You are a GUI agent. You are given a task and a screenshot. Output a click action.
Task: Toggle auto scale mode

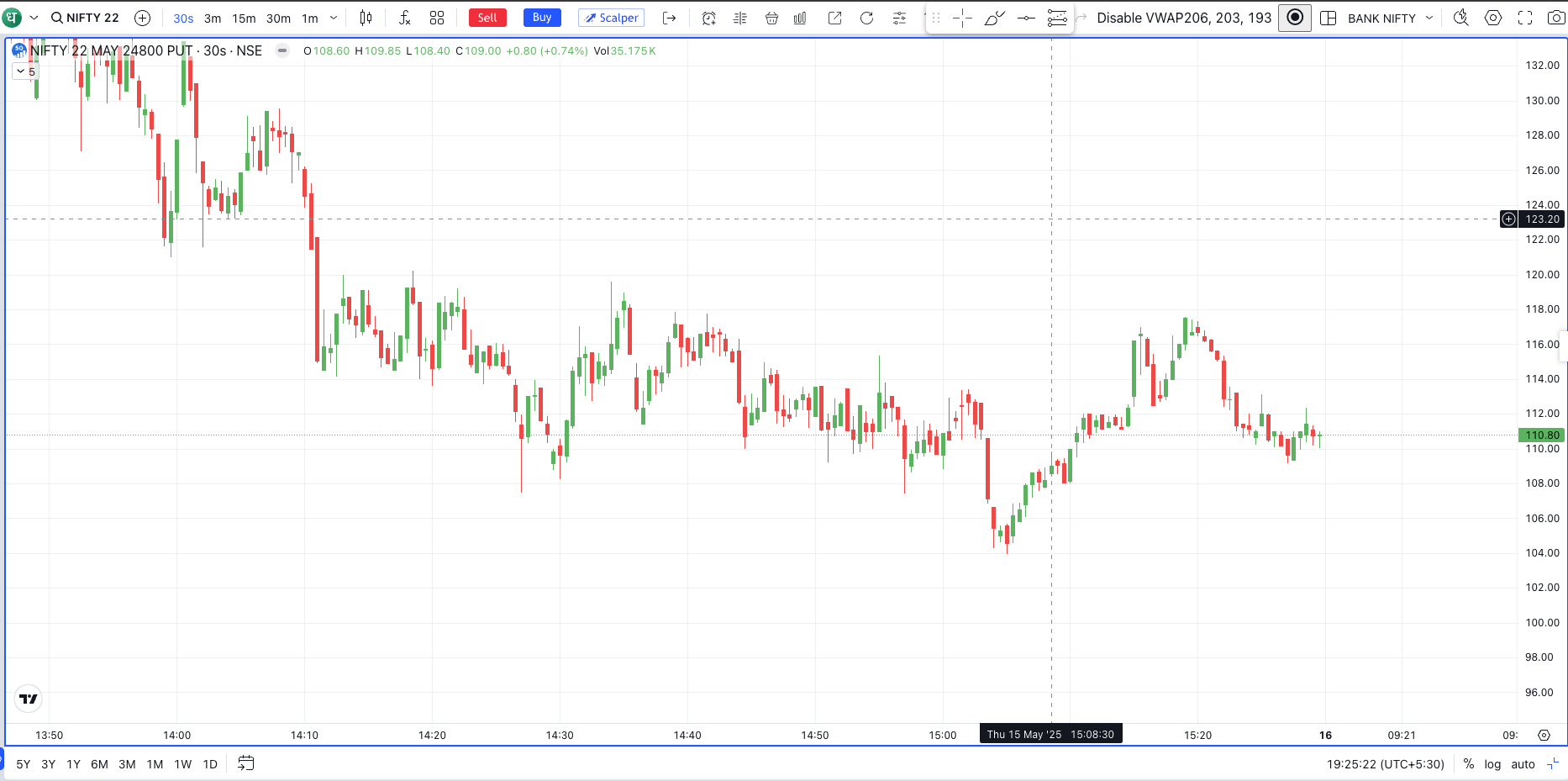pyautogui.click(x=1523, y=764)
